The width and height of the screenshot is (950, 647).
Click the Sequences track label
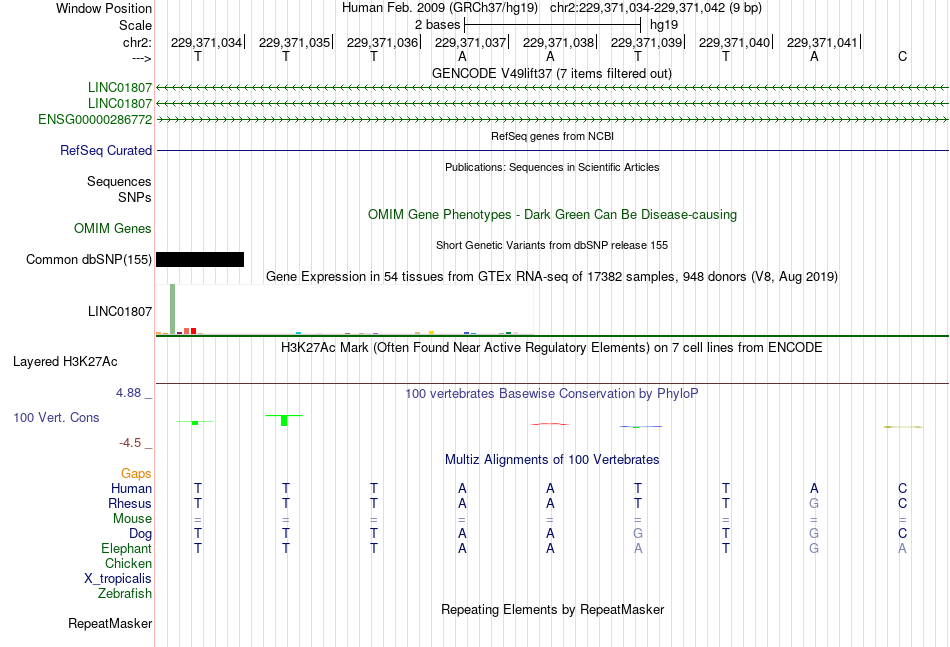pyautogui.click(x=119, y=181)
